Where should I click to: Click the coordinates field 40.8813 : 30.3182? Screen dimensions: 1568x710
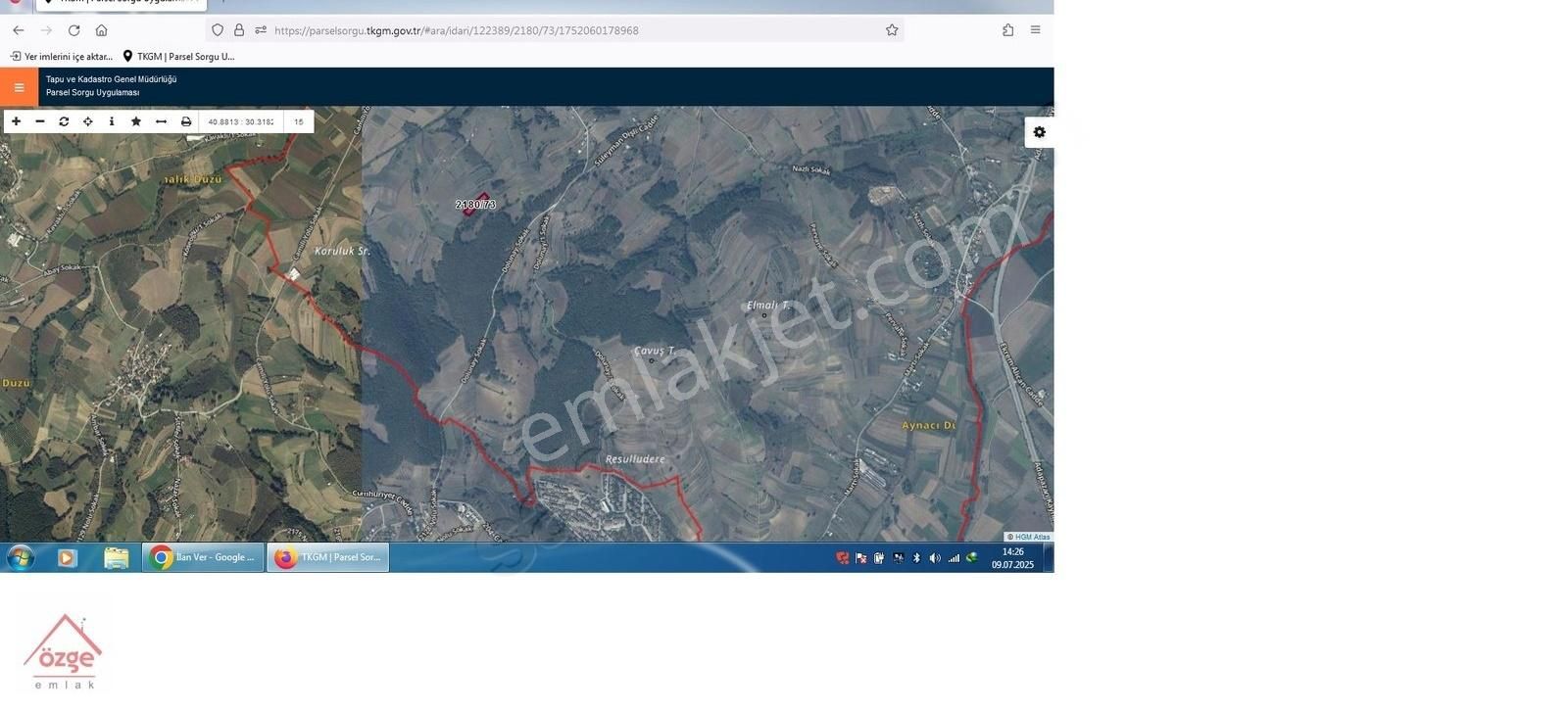tap(241, 121)
